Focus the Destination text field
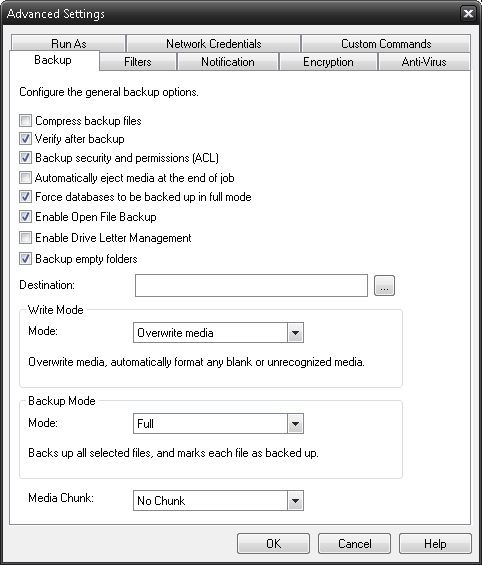This screenshot has height=565, width=482. click(x=251, y=286)
